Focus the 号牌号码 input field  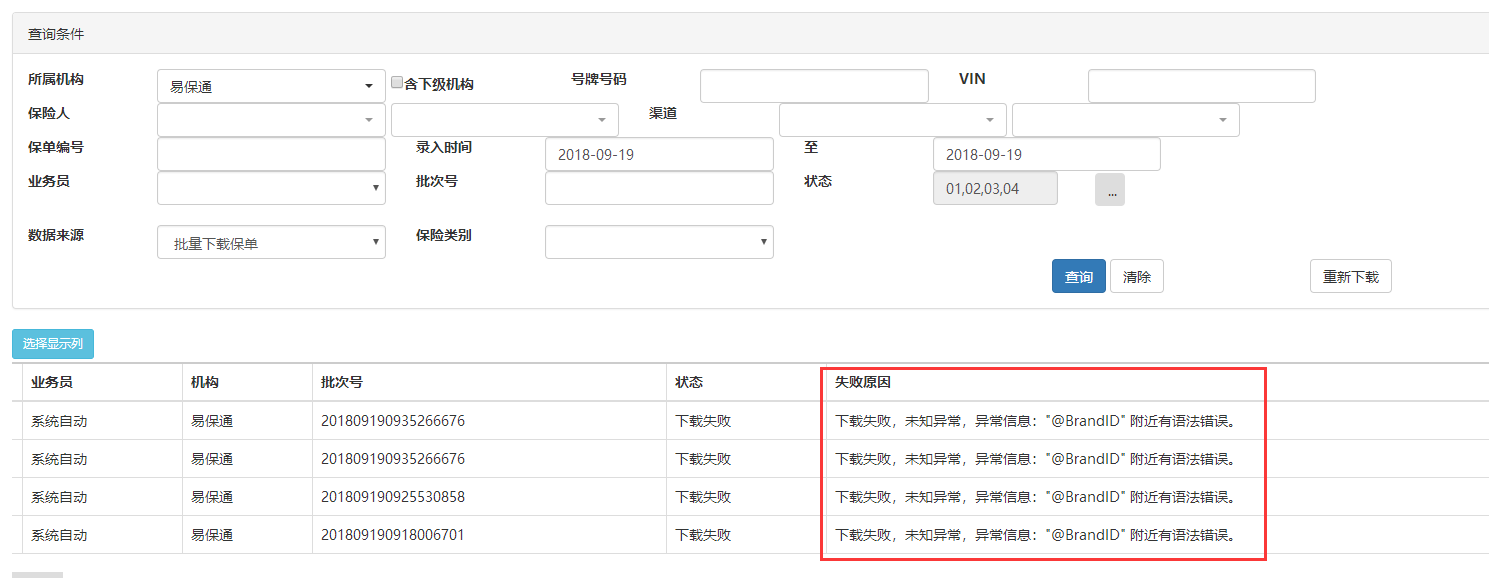pos(814,86)
